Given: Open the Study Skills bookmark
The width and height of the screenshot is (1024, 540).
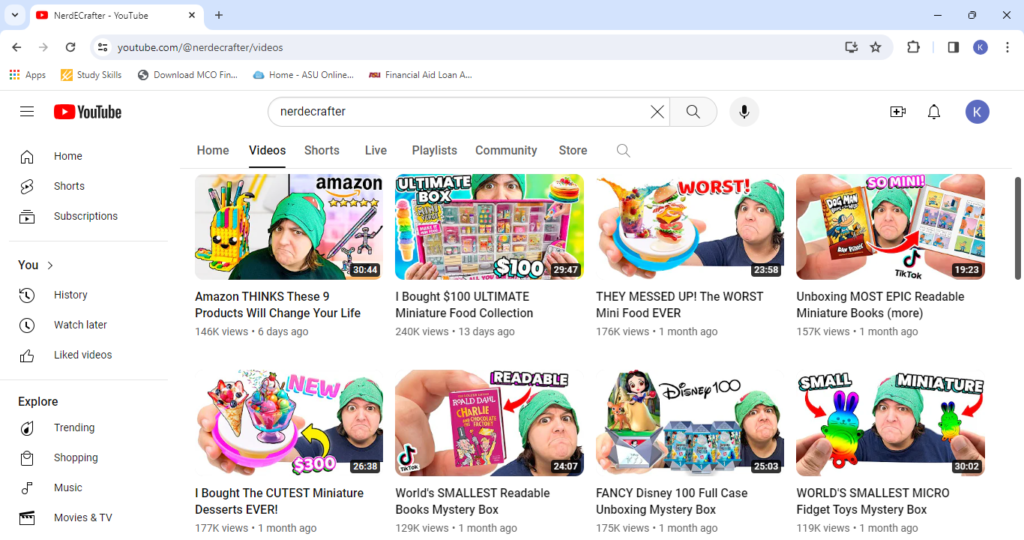Looking at the screenshot, I should pyautogui.click(x=91, y=75).
